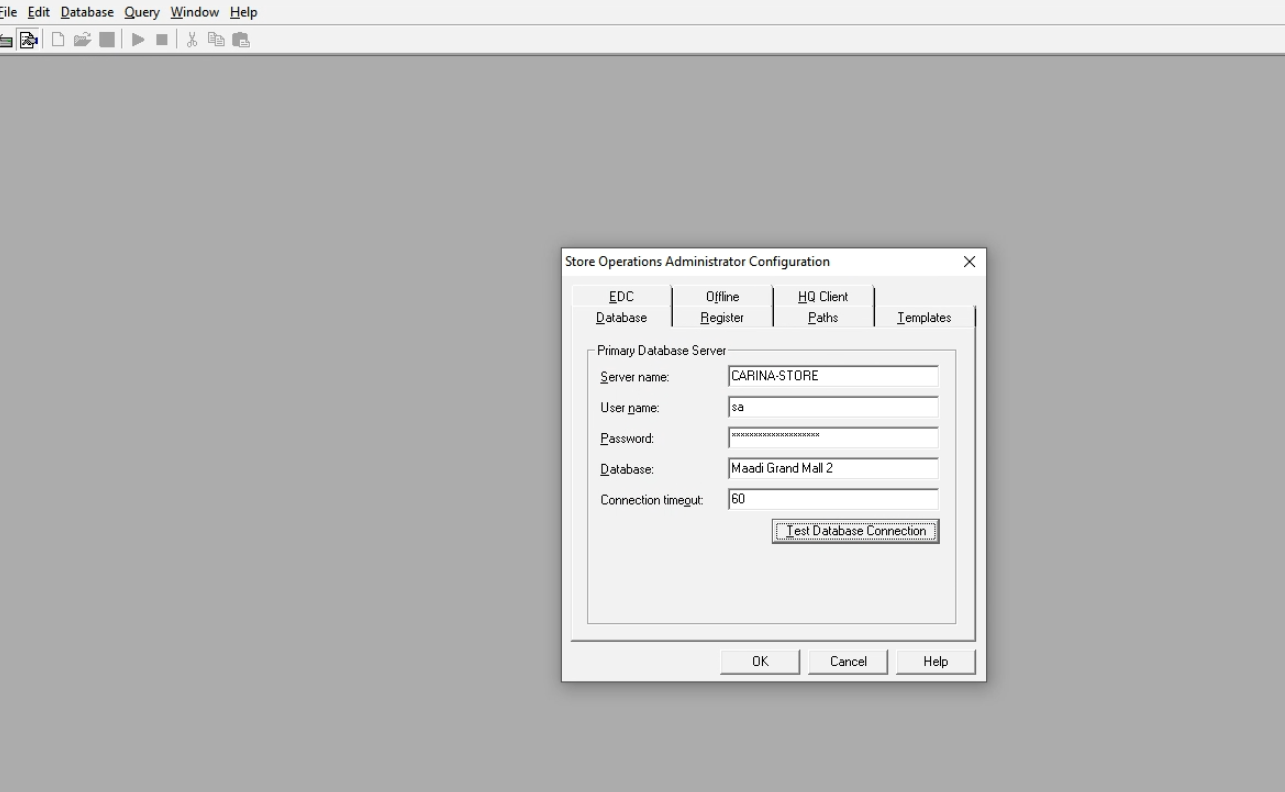The height and width of the screenshot is (792, 1285).
Task: Select the Database tab
Action: click(x=621, y=317)
